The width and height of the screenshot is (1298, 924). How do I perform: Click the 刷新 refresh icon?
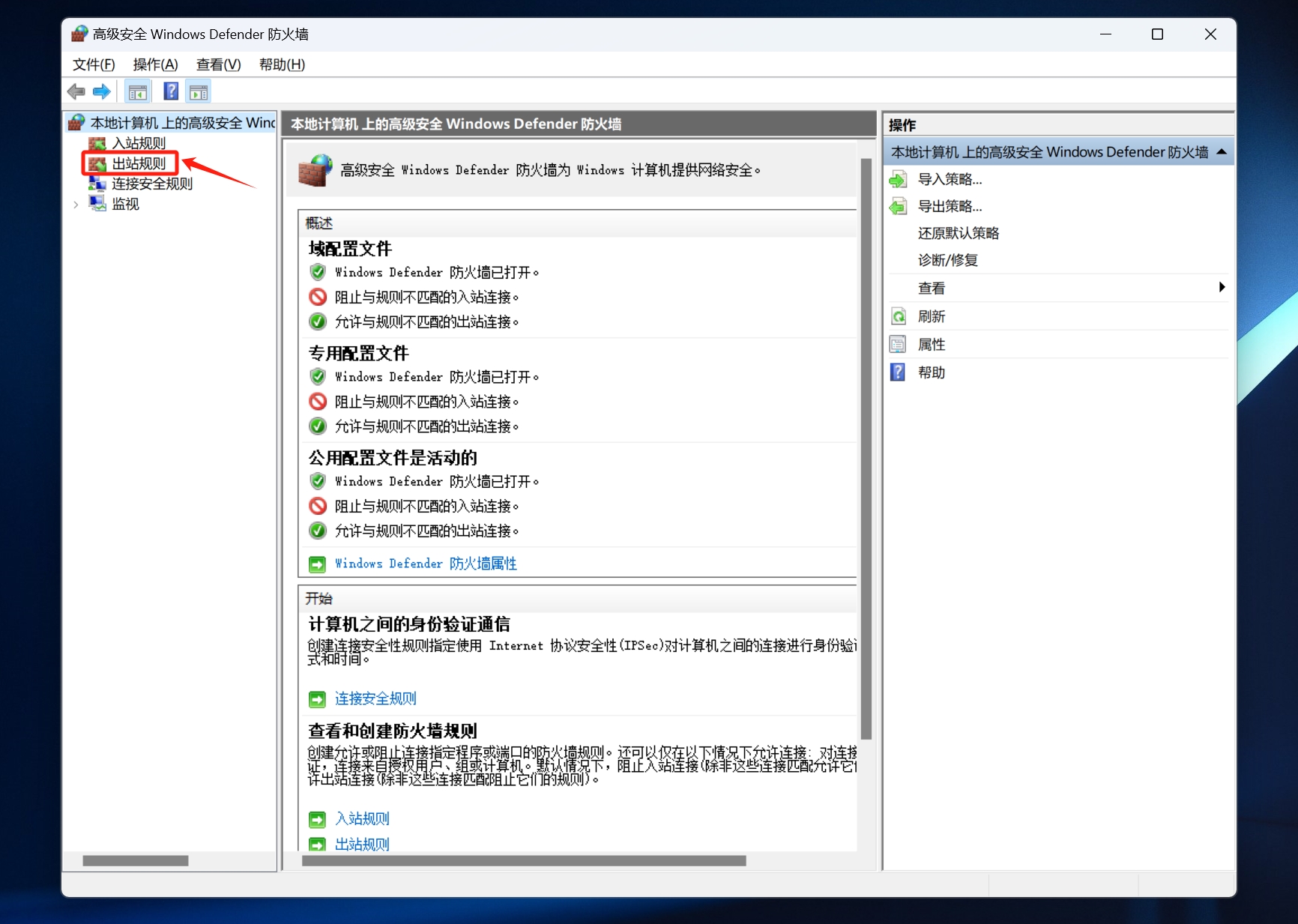point(898,317)
